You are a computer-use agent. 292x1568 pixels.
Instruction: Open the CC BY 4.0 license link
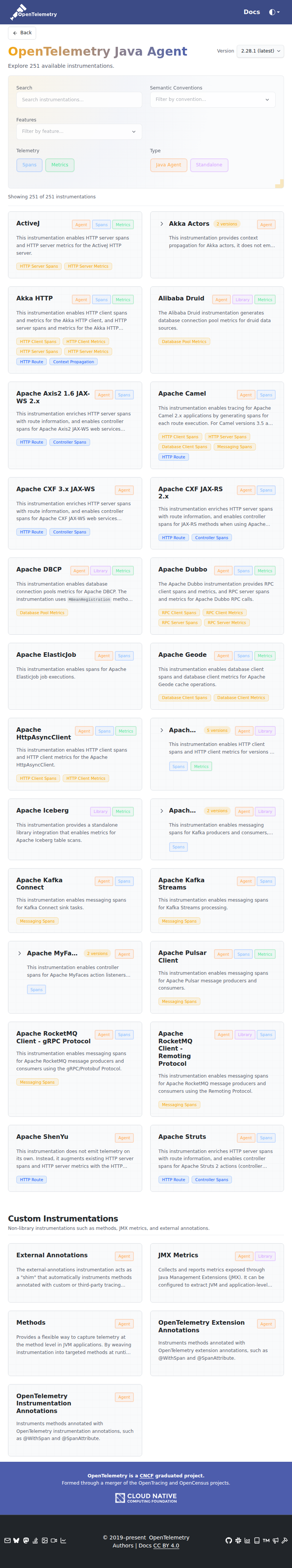166,1546
